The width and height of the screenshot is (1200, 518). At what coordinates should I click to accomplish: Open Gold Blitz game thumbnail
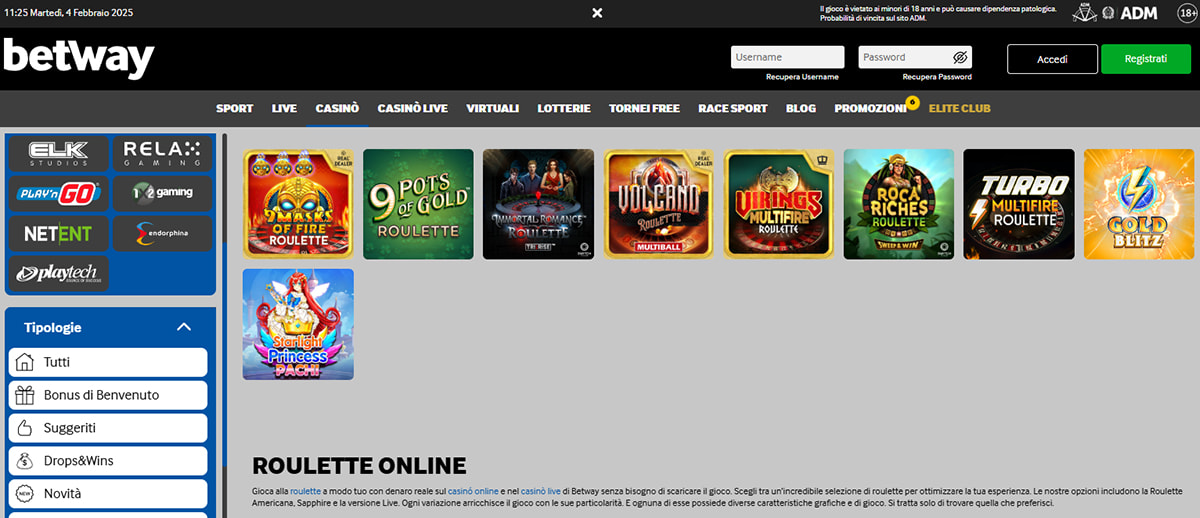(1139, 204)
